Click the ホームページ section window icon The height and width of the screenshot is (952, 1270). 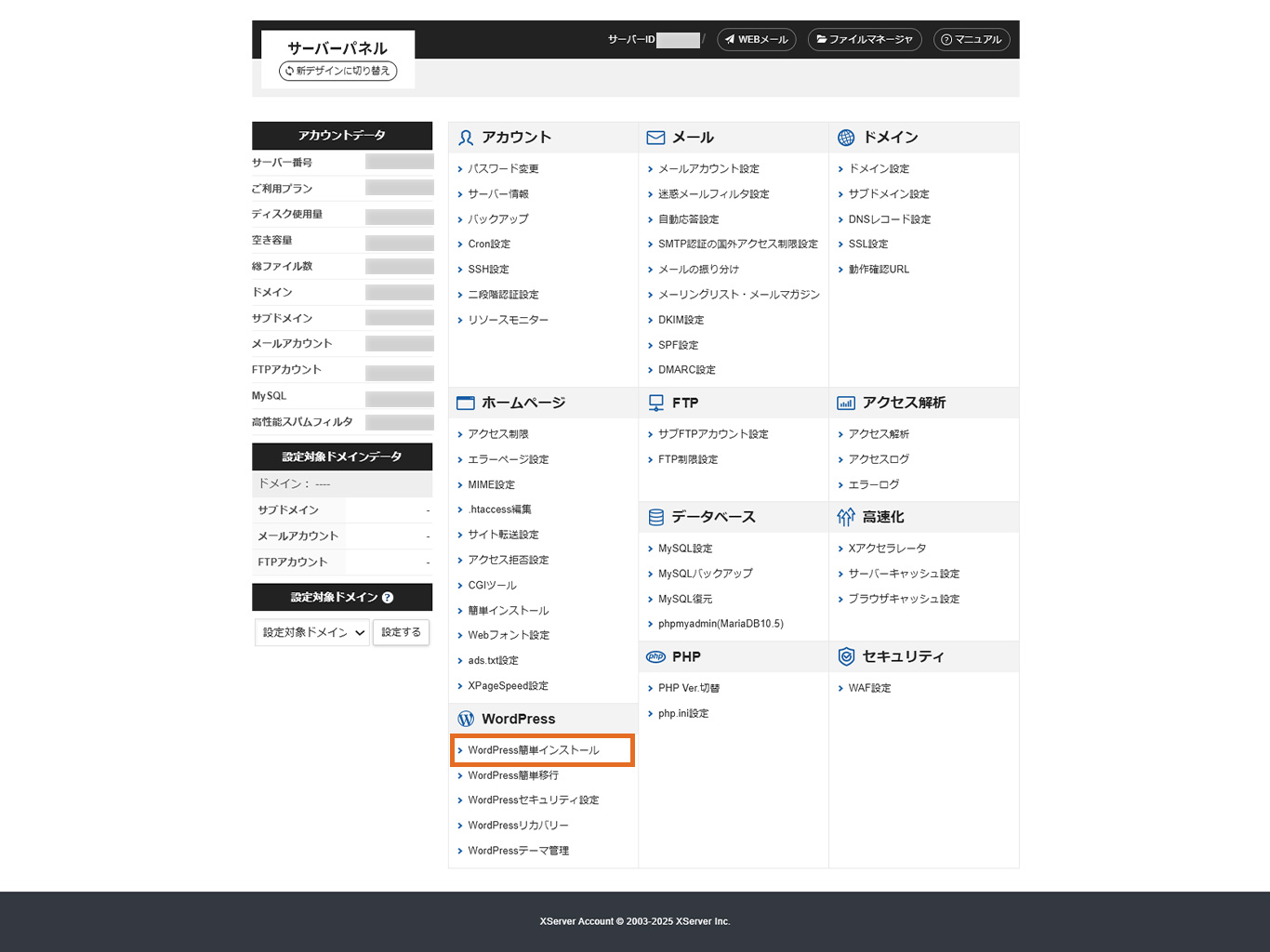466,403
